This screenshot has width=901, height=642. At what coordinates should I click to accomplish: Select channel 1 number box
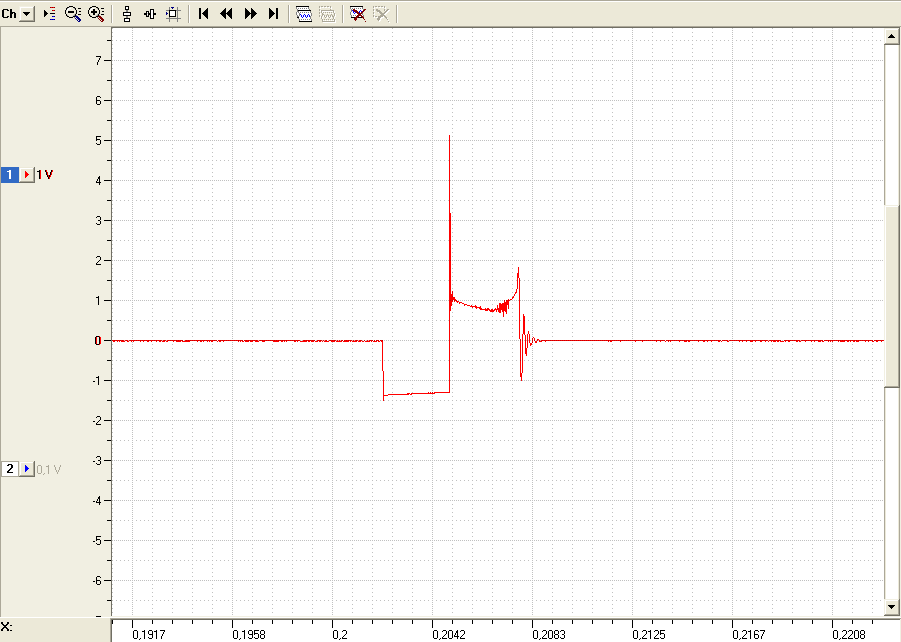(9, 175)
